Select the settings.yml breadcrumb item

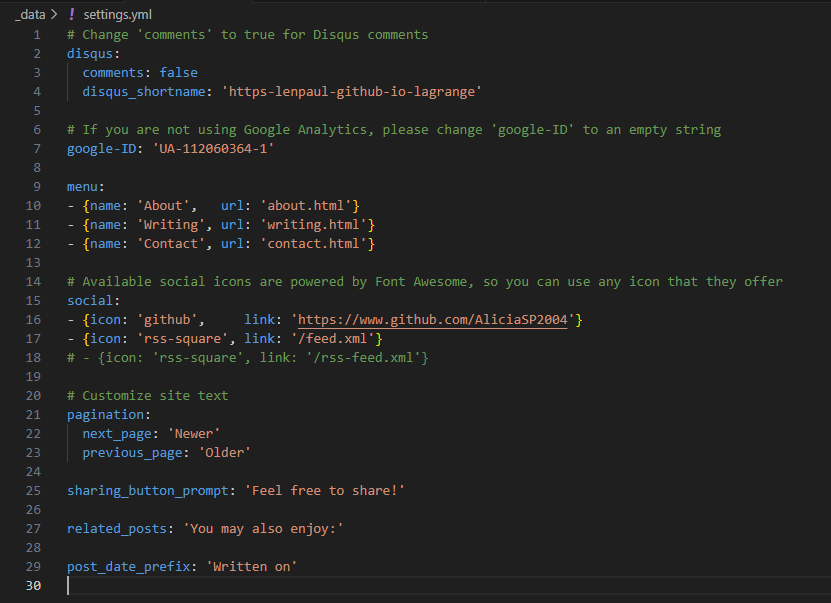(118, 14)
